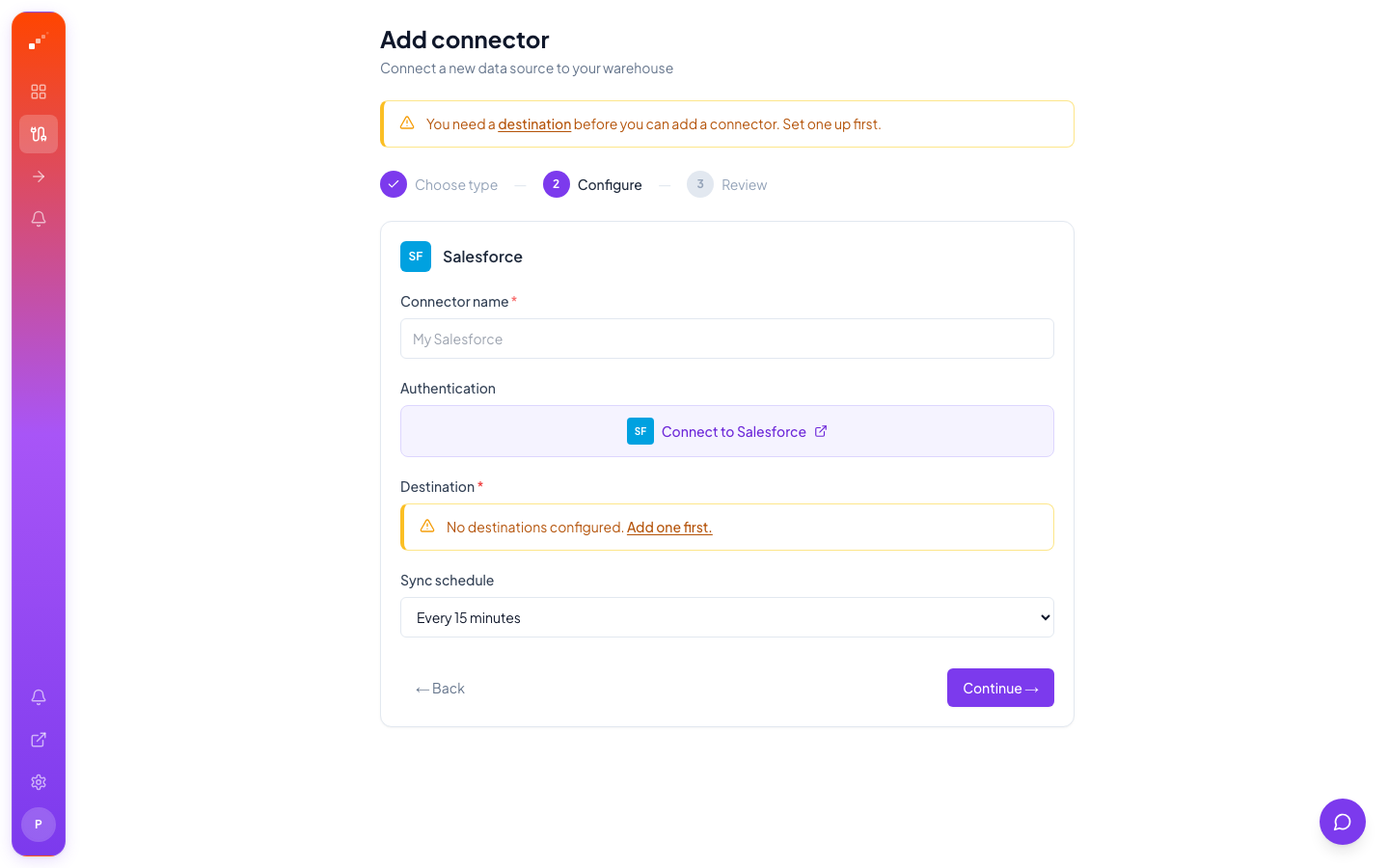
Task: Click the arrow sync icon in sidebar
Action: (x=39, y=176)
